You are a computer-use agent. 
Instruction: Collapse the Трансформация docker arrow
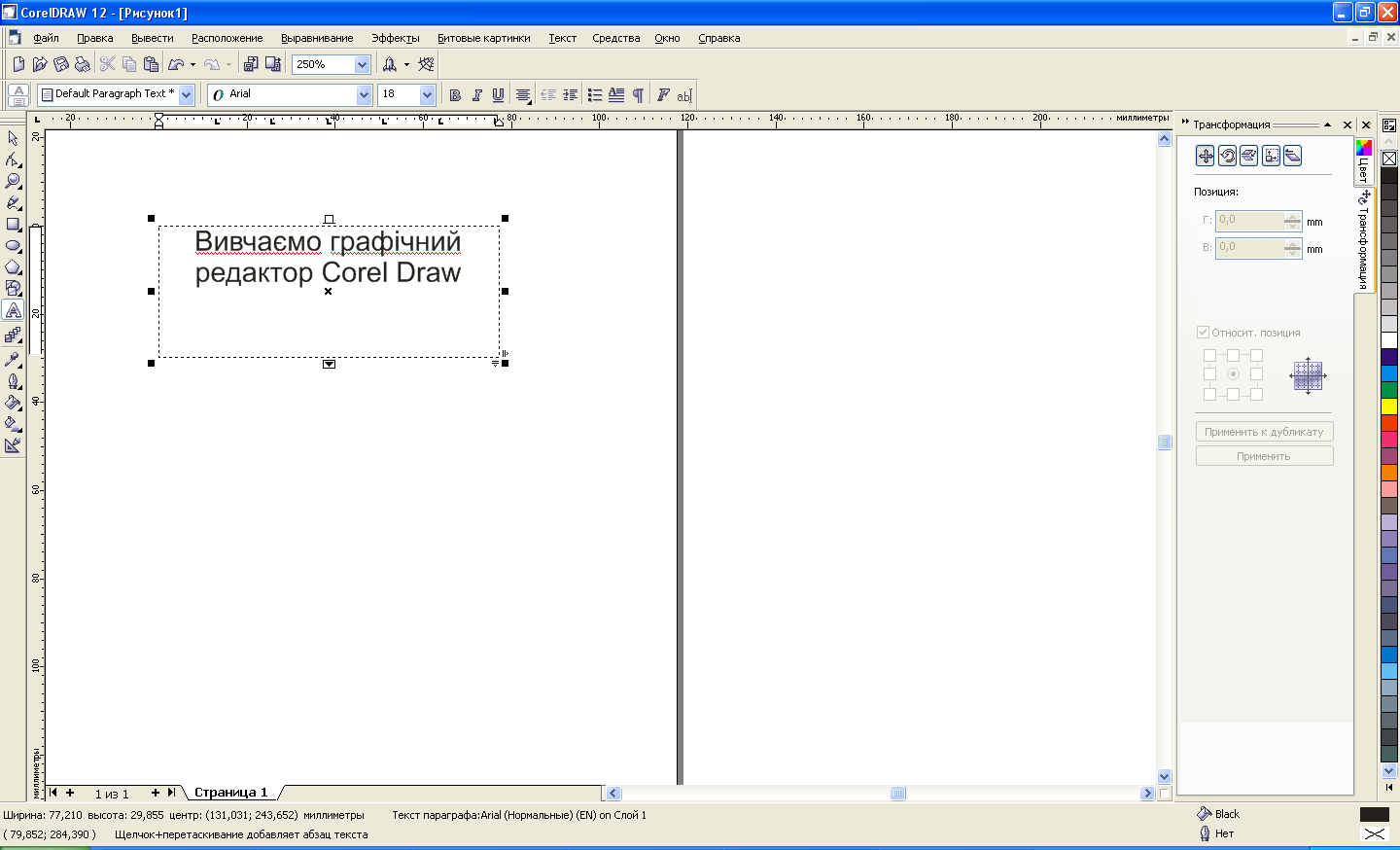pyautogui.click(x=1327, y=124)
